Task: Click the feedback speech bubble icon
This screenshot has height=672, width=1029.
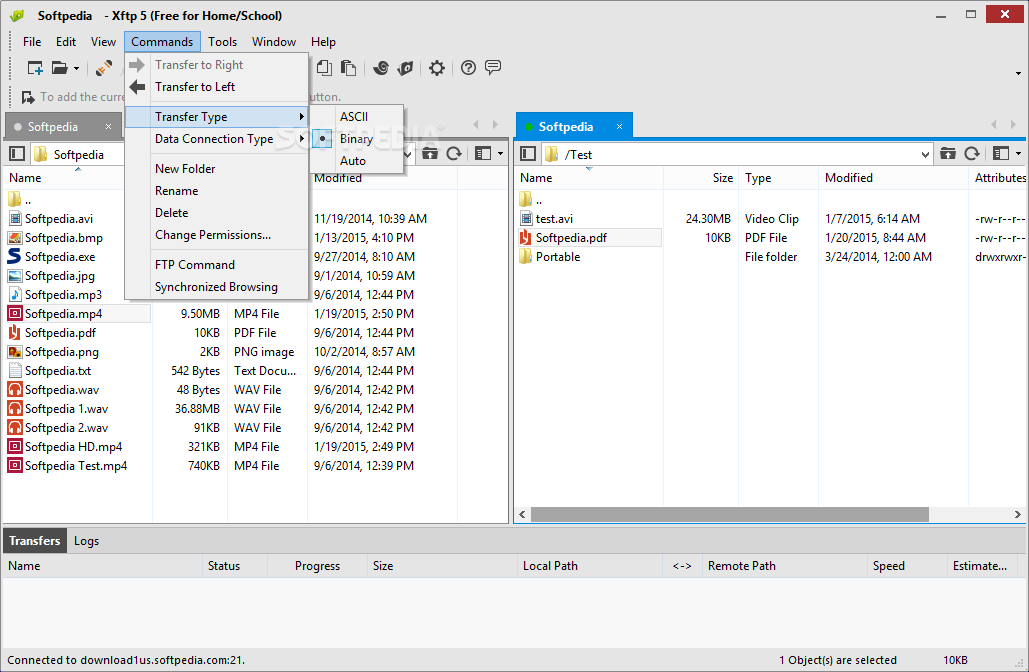Action: [x=493, y=67]
